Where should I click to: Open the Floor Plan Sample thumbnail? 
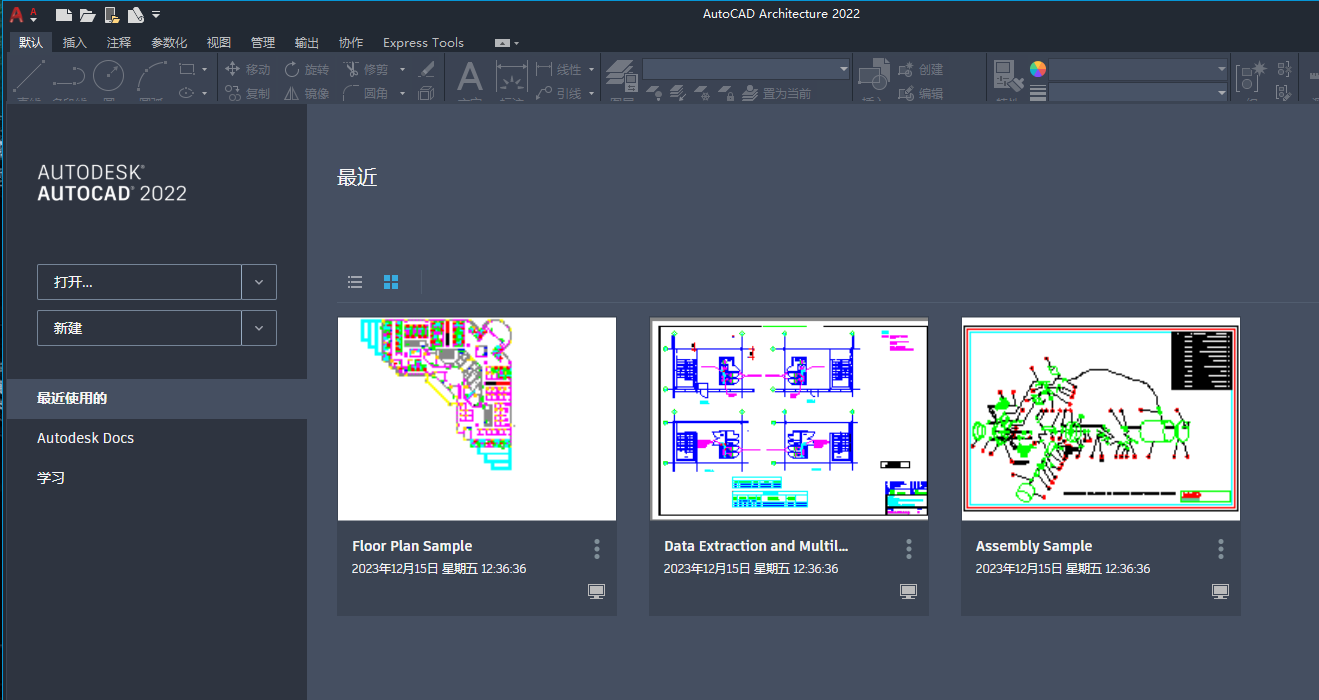click(x=477, y=419)
